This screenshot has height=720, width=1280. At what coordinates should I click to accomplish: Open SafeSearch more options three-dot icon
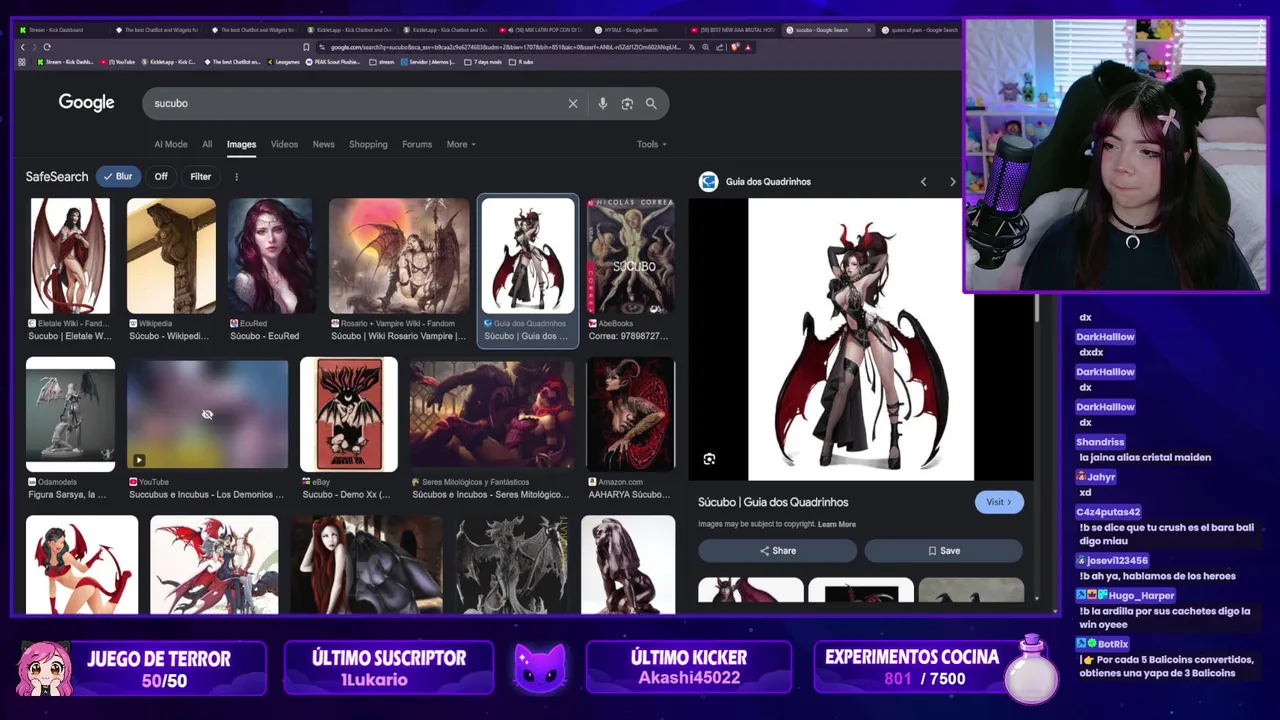tap(236, 177)
